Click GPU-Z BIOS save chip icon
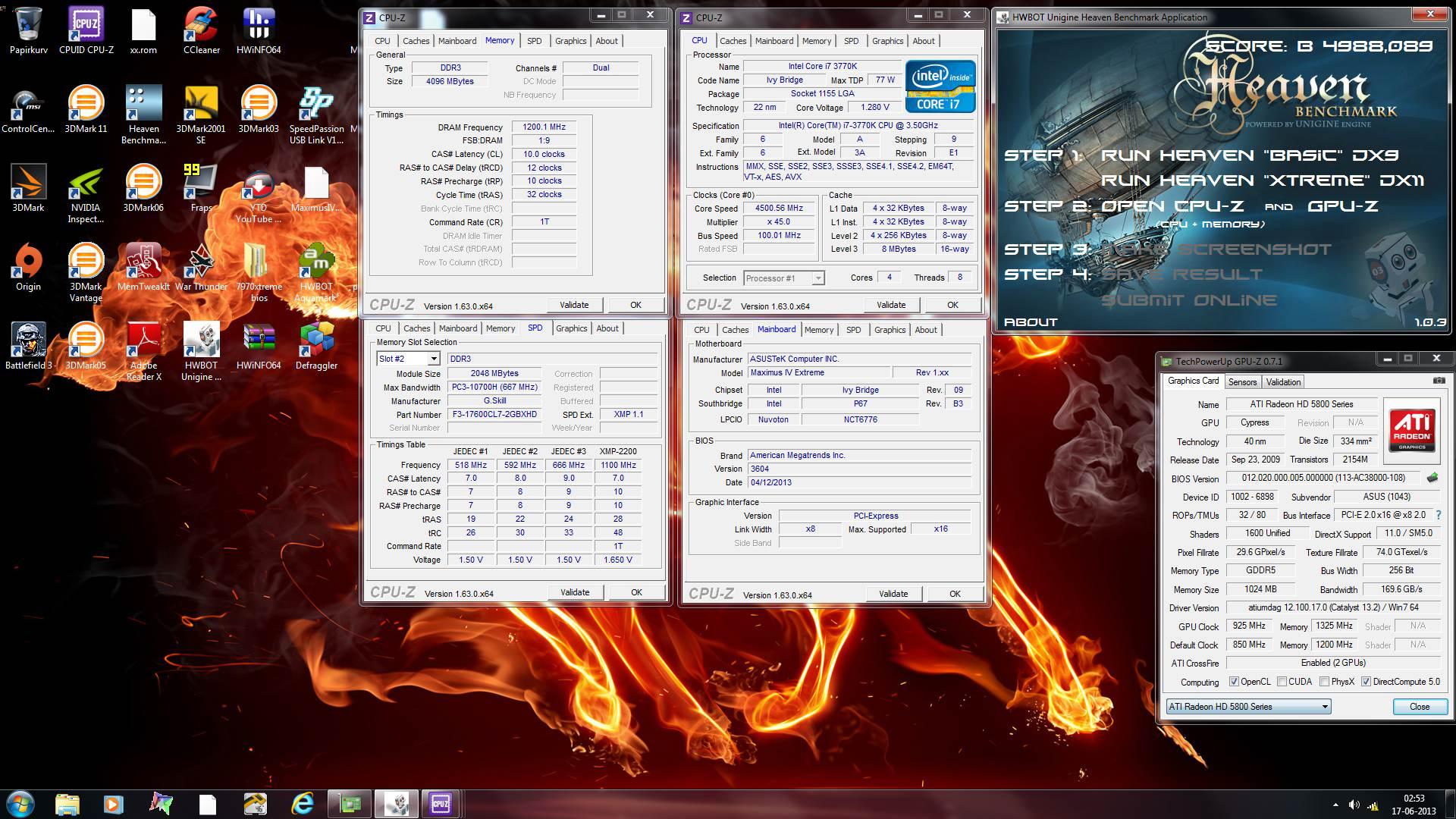 pyautogui.click(x=1432, y=478)
